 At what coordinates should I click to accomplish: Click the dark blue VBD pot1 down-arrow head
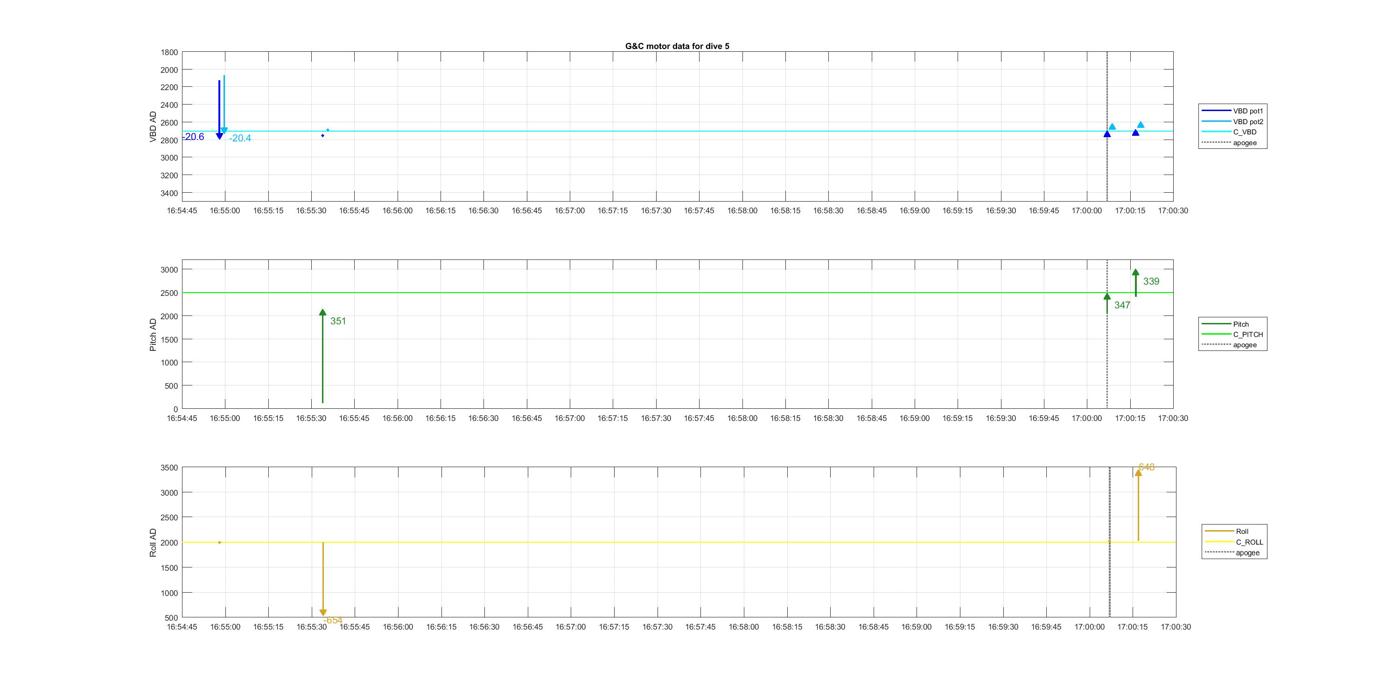pyautogui.click(x=220, y=136)
